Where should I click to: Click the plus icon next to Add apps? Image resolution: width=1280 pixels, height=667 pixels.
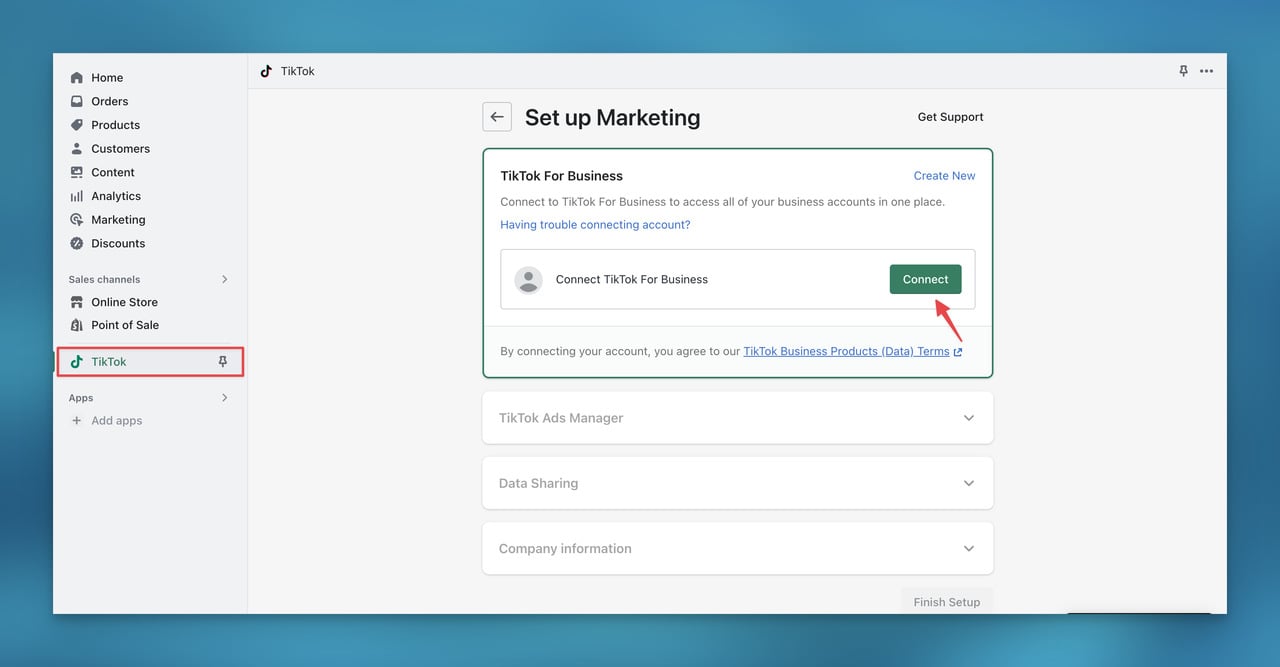click(77, 421)
